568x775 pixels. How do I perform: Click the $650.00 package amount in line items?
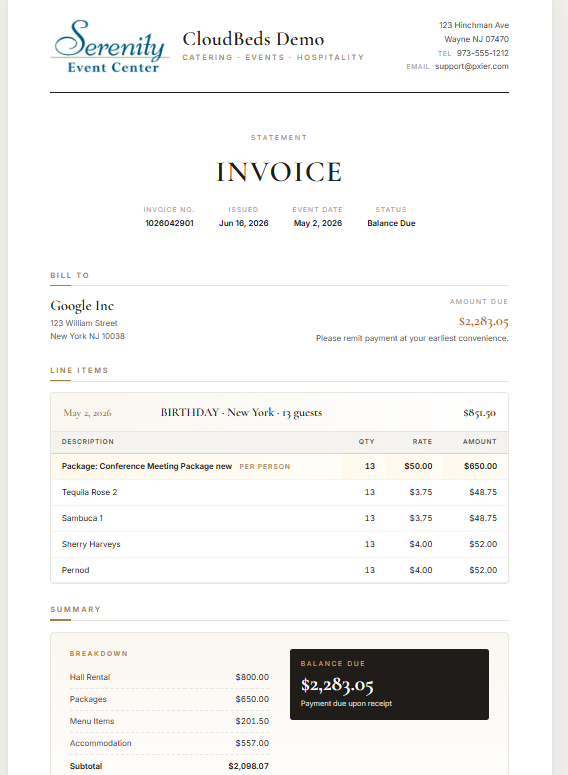click(481, 466)
